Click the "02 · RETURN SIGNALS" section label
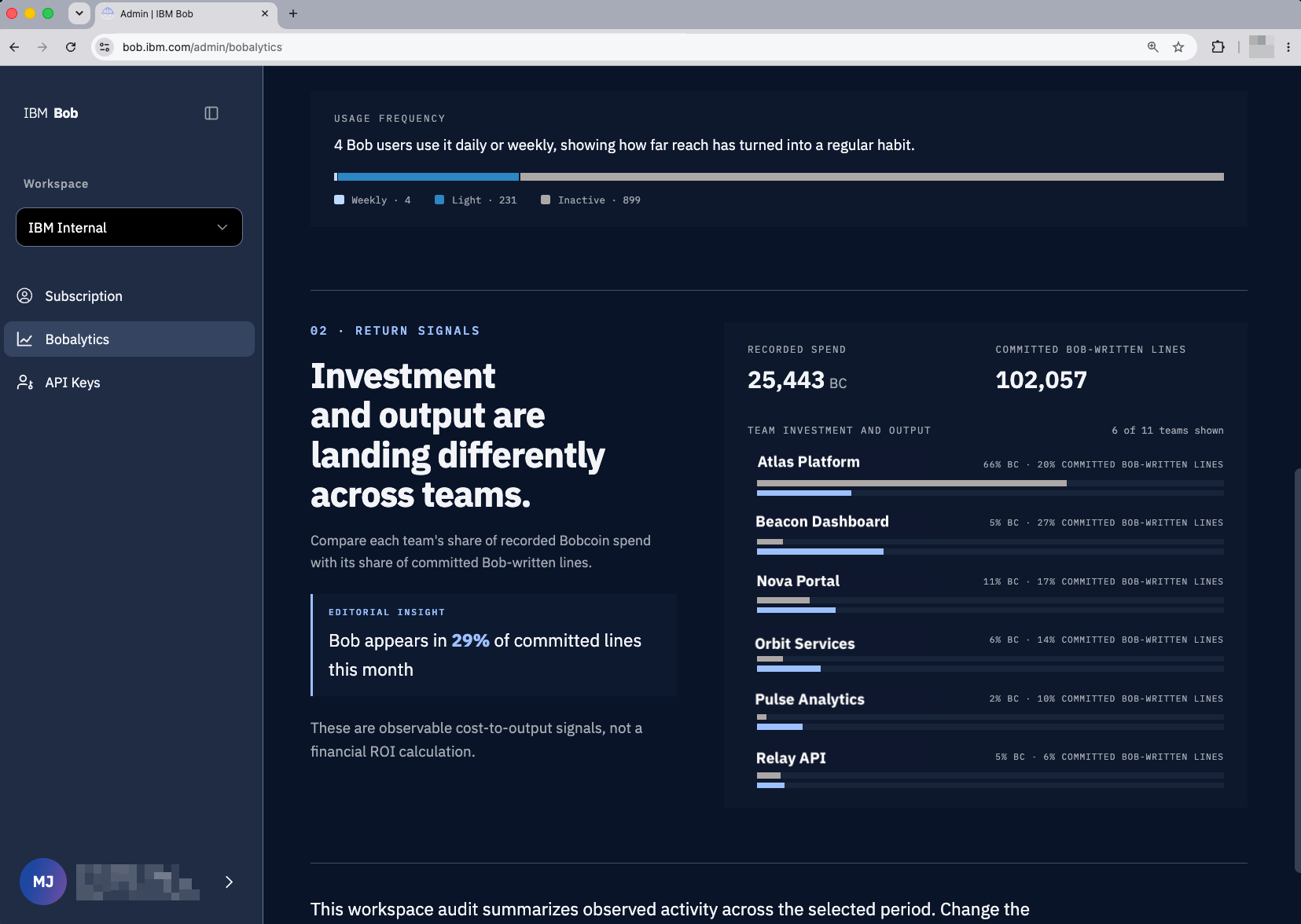Screen dimensions: 1301x924 point(395,331)
